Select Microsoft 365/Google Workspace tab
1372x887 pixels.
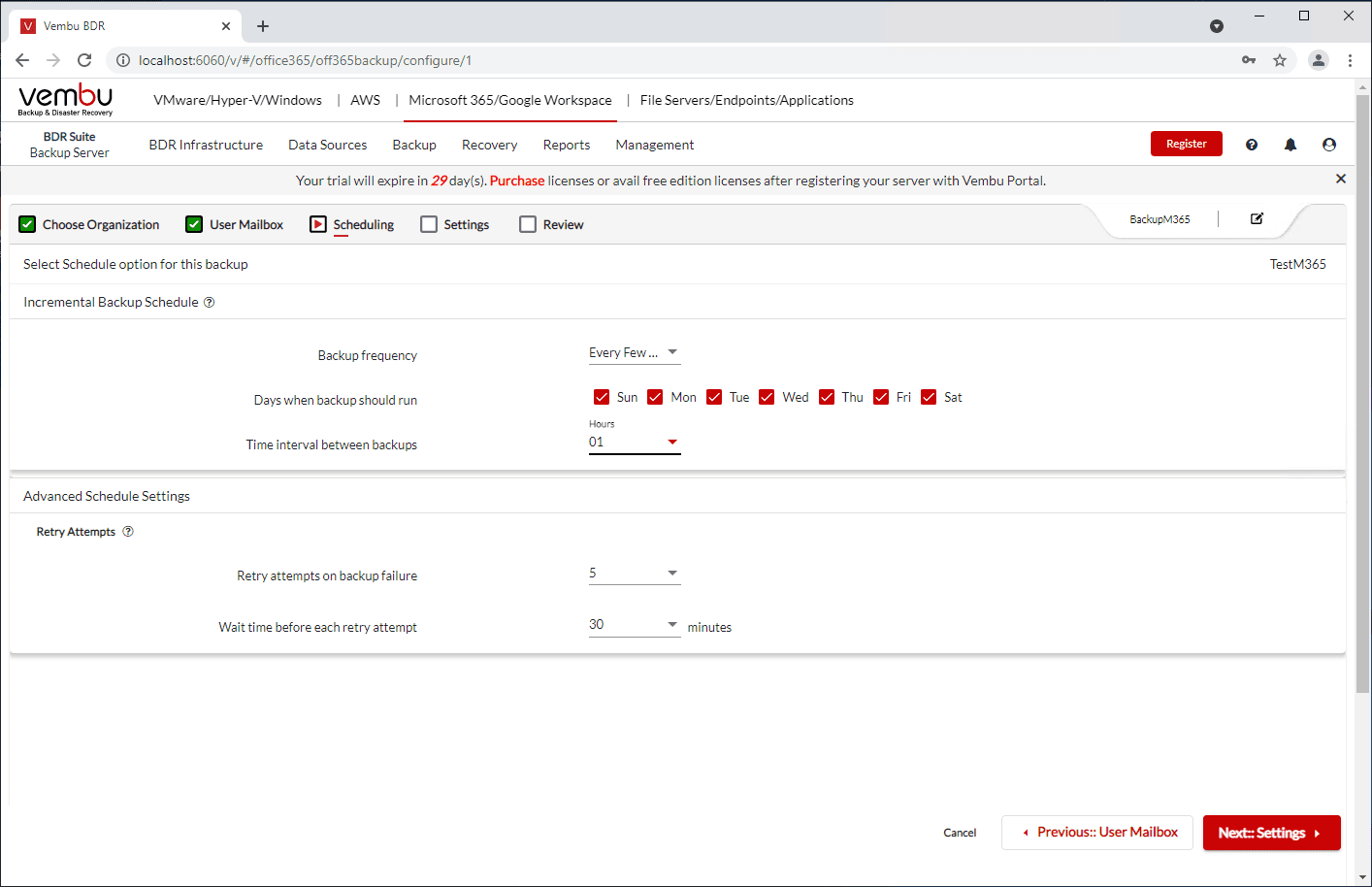(x=510, y=100)
